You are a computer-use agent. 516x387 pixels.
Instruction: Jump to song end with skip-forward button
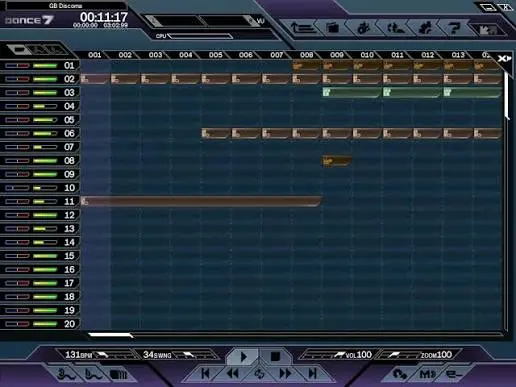click(312, 373)
